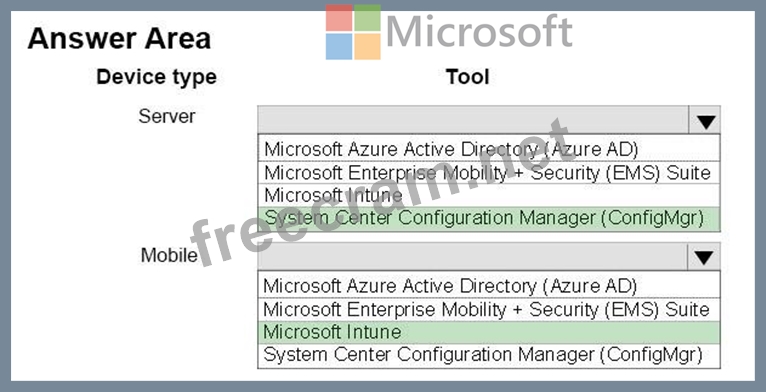Click the Microsoft four-square logo

coord(353,32)
